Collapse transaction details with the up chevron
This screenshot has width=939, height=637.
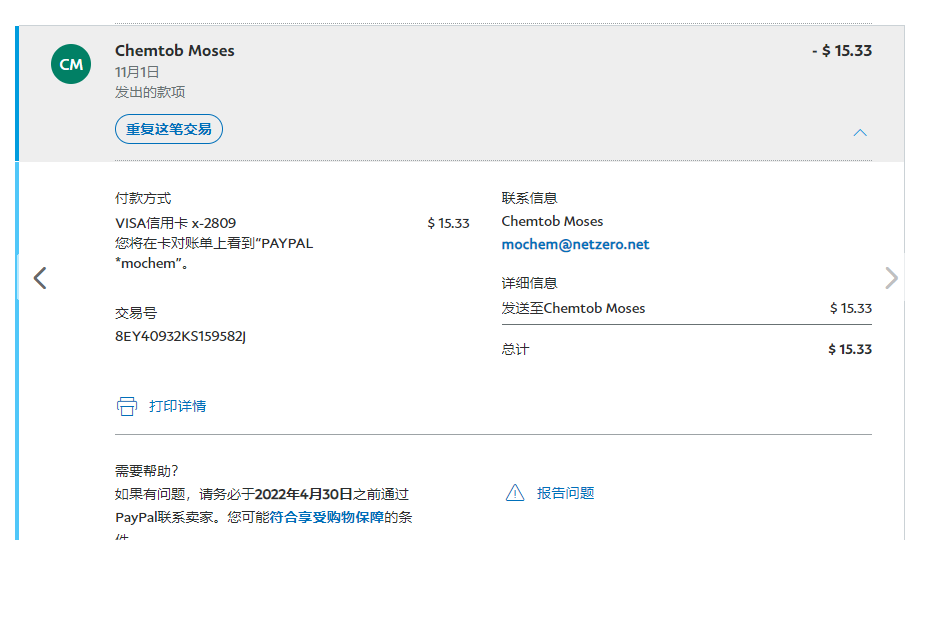click(x=860, y=132)
